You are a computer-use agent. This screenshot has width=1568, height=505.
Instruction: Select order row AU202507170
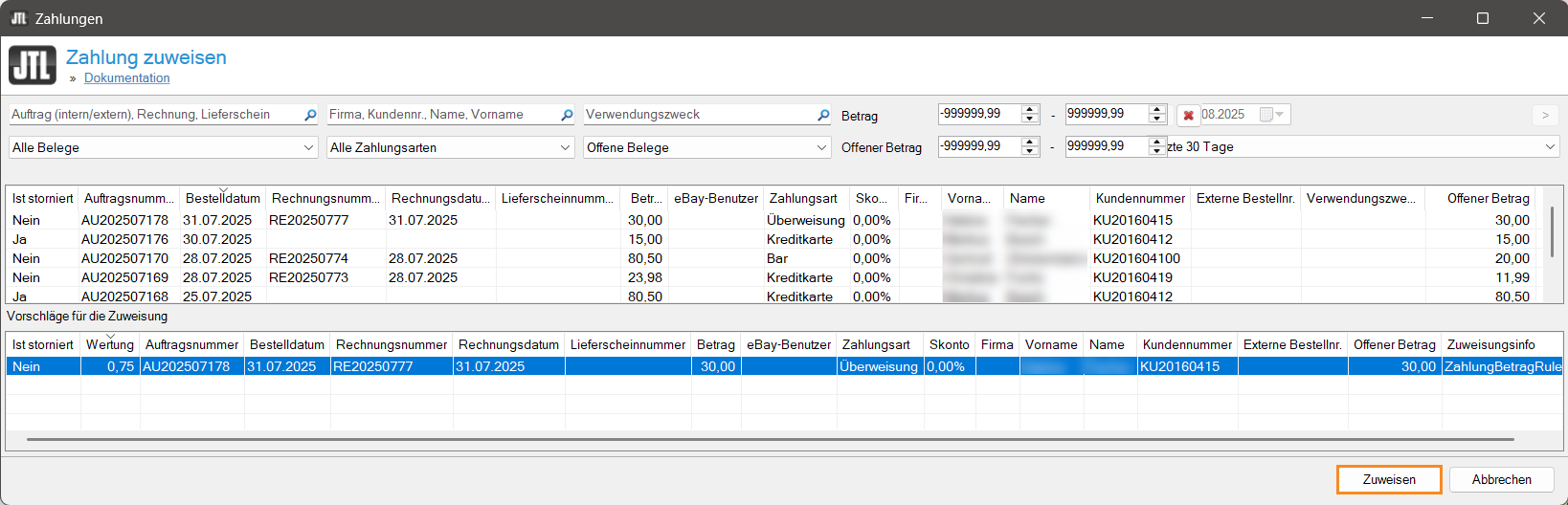point(124,259)
